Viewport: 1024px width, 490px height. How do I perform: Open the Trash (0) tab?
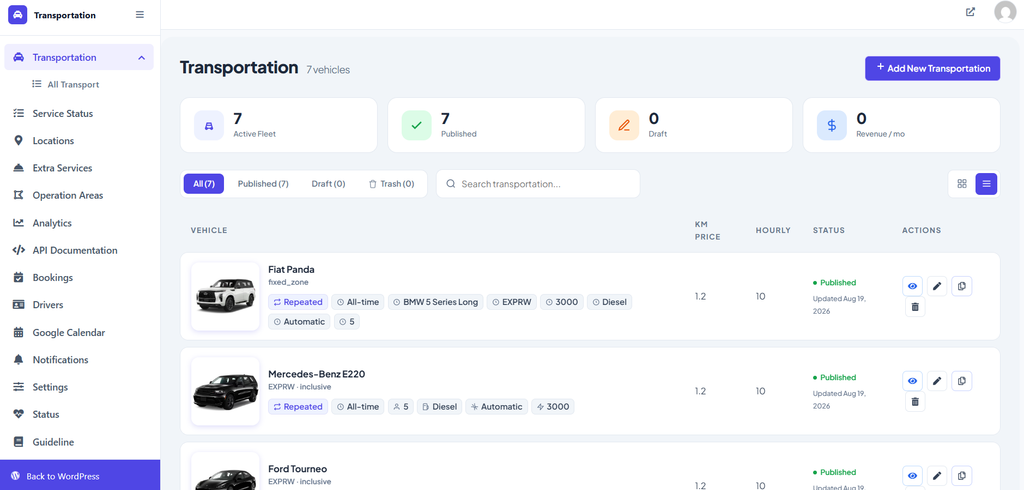392,184
